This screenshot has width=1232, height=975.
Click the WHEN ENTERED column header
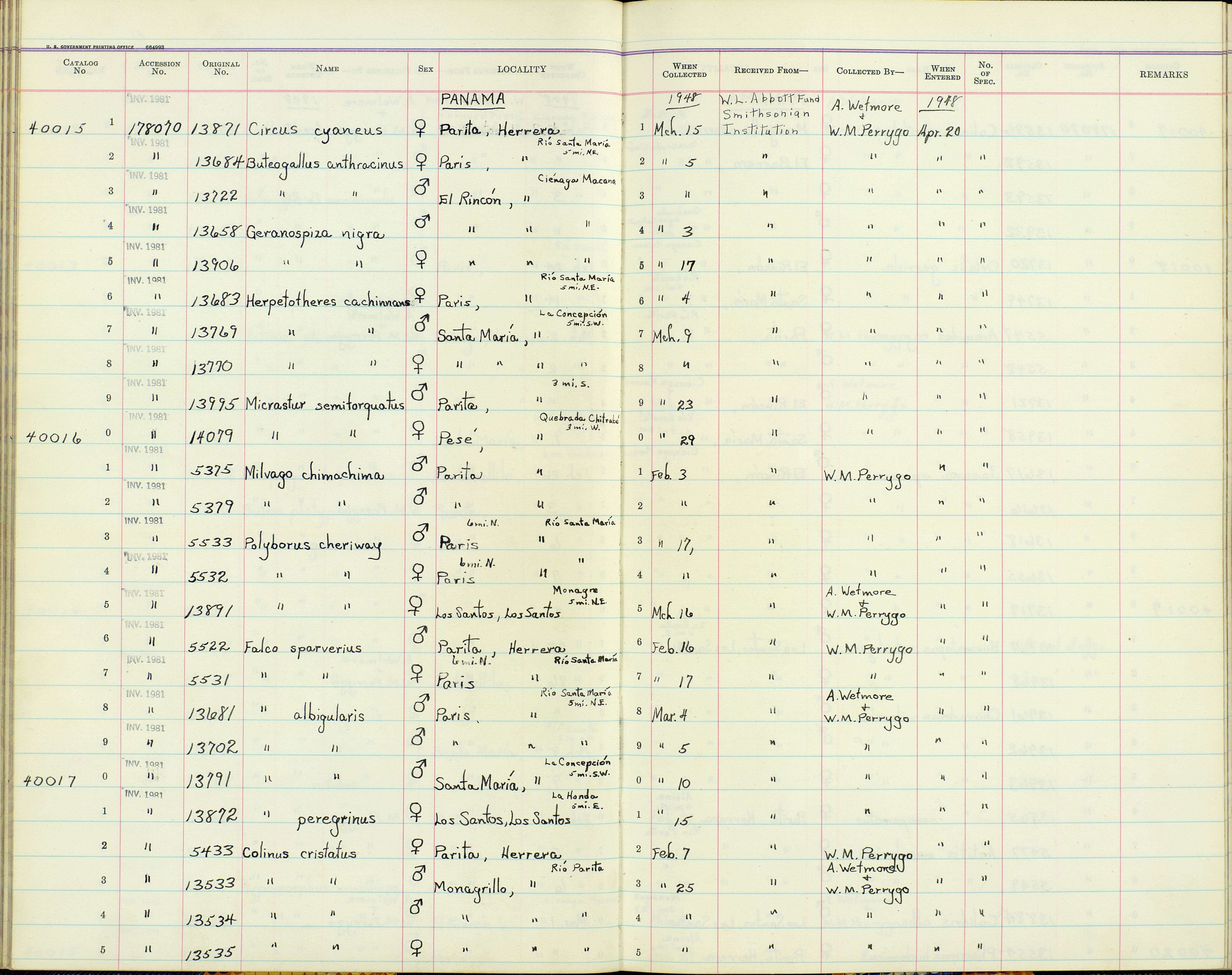point(942,73)
